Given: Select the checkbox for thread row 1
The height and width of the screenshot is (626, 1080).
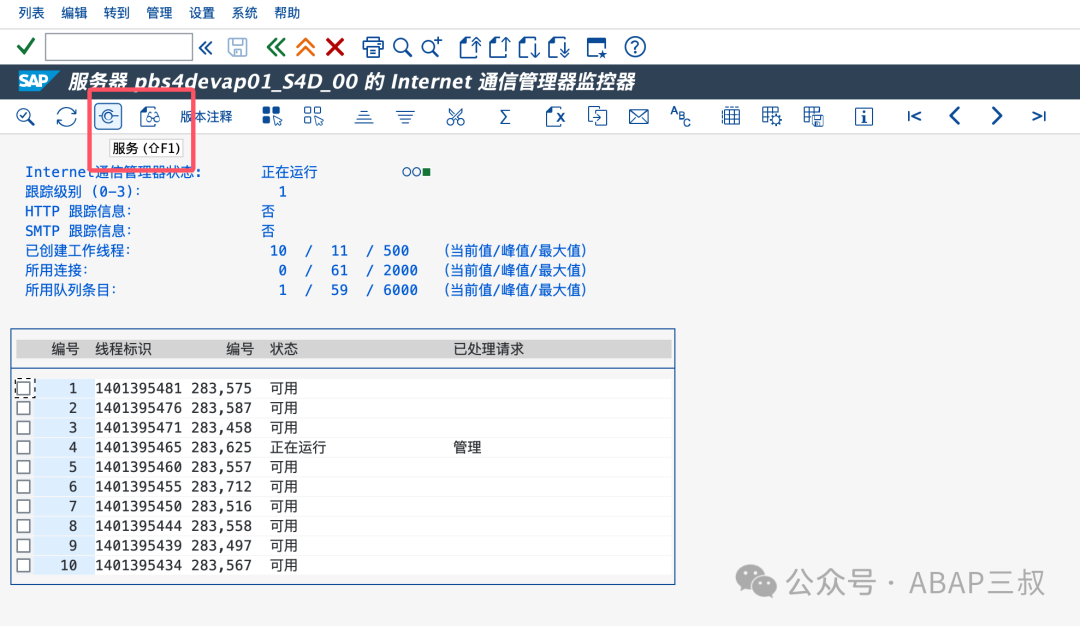Looking at the screenshot, I should click(24, 387).
